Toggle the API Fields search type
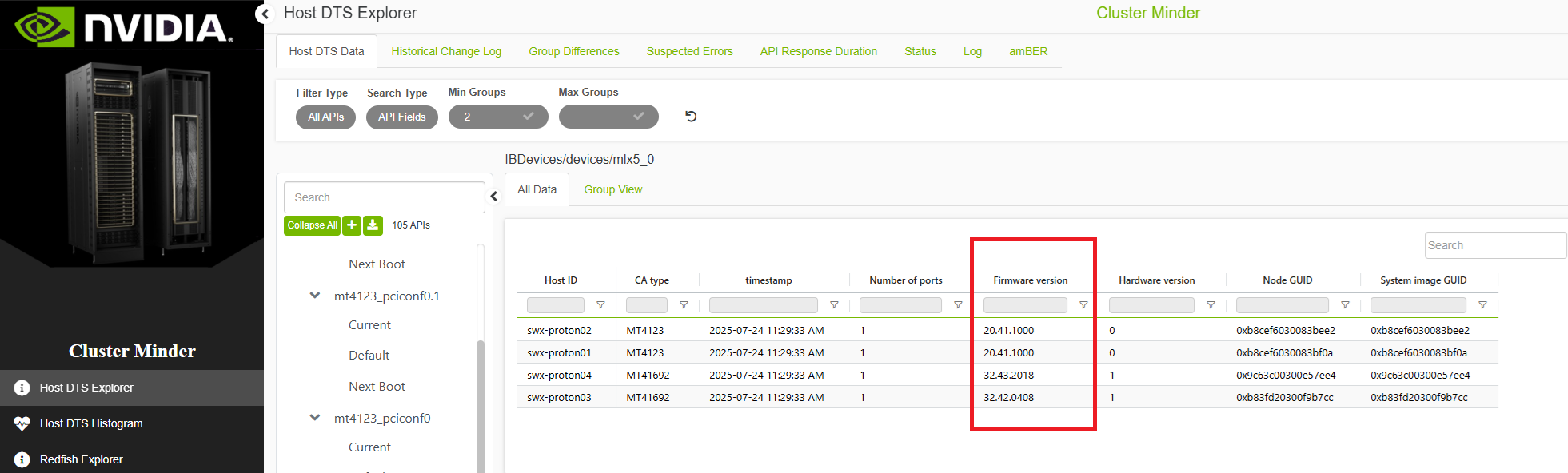1568x473 pixels. [x=402, y=117]
